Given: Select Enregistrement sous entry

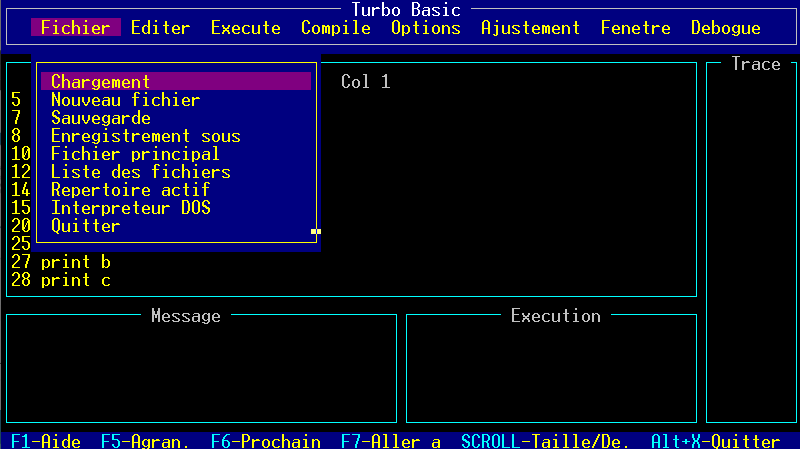Looking at the screenshot, I should [176, 136].
